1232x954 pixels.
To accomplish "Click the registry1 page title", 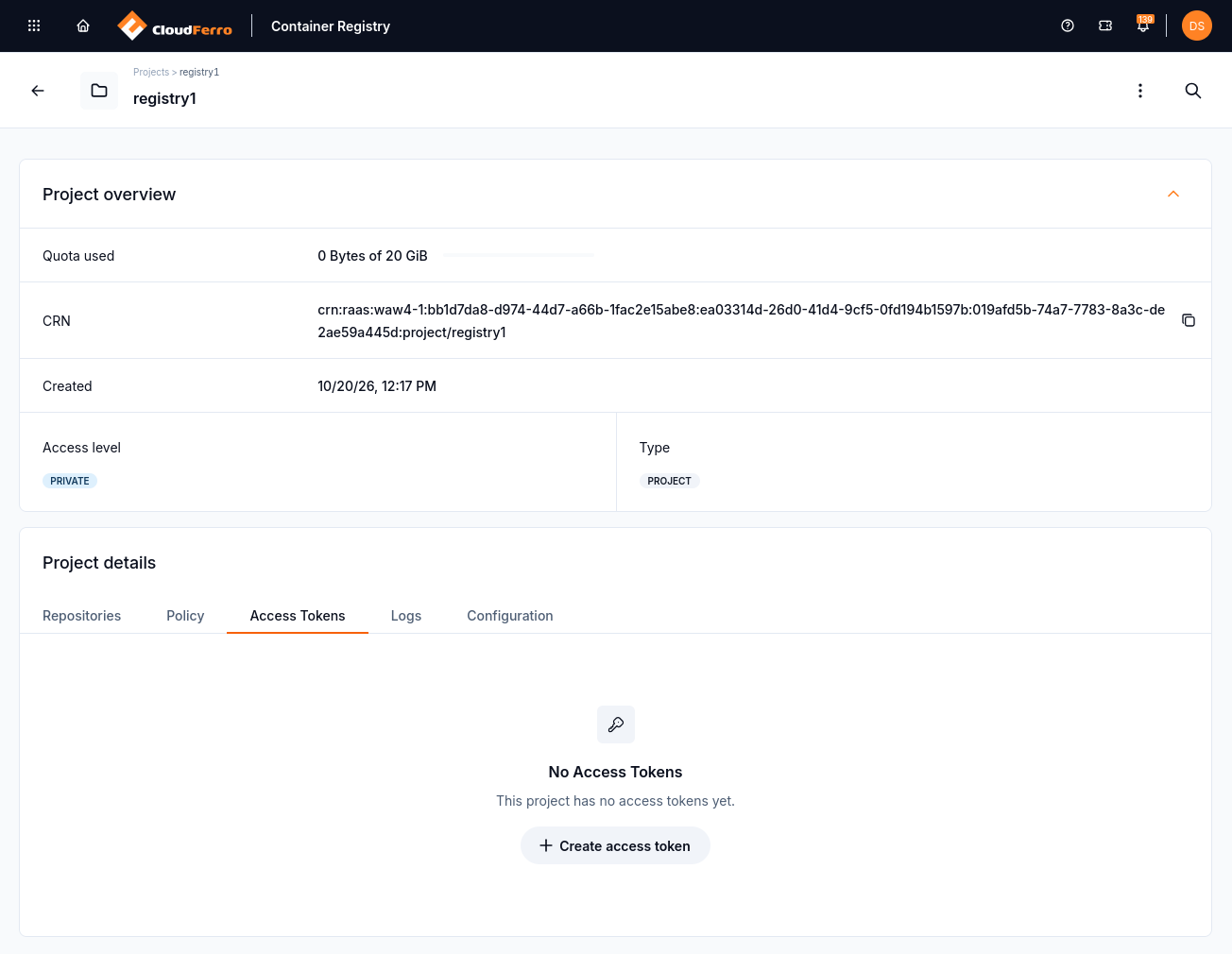I will [164, 98].
